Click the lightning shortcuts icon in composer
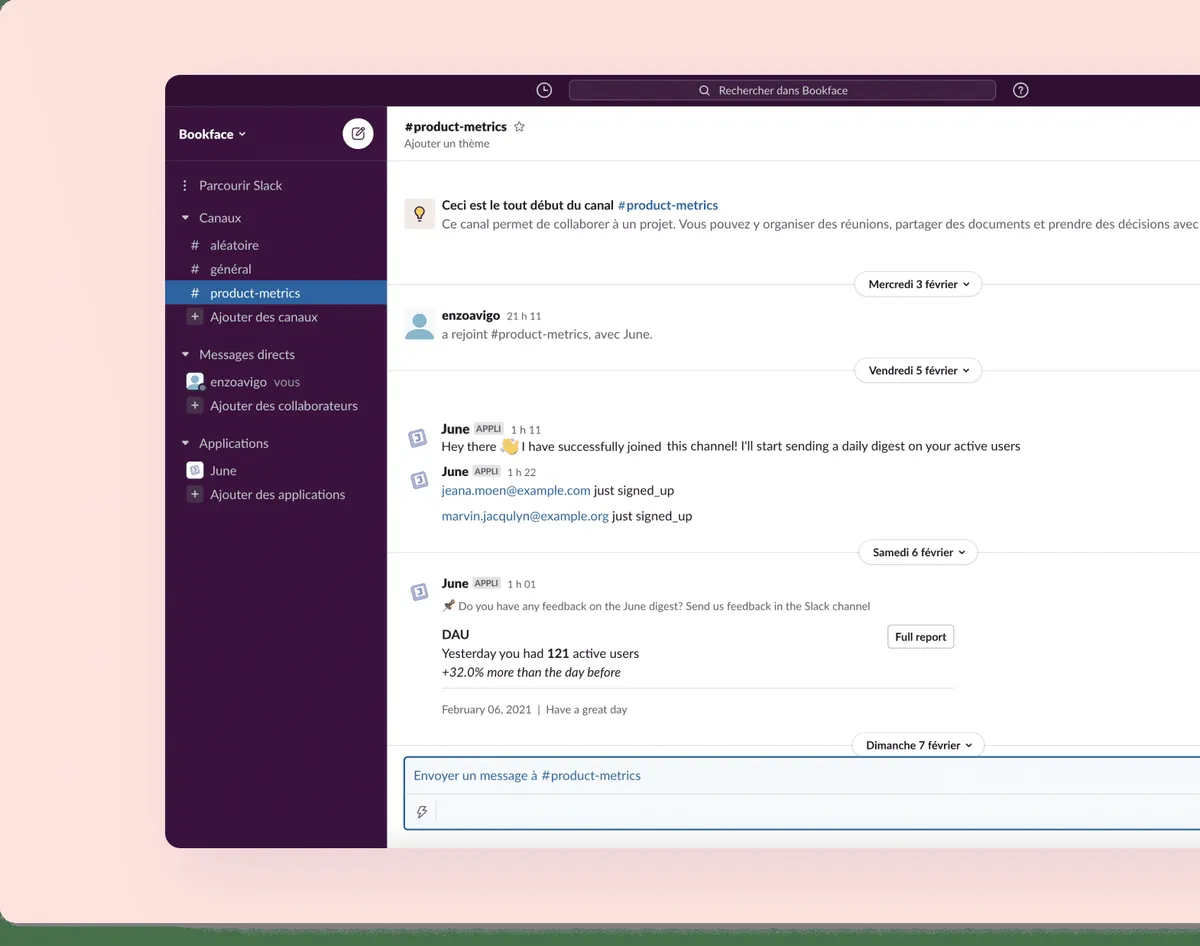This screenshot has height=946, width=1200. [422, 812]
